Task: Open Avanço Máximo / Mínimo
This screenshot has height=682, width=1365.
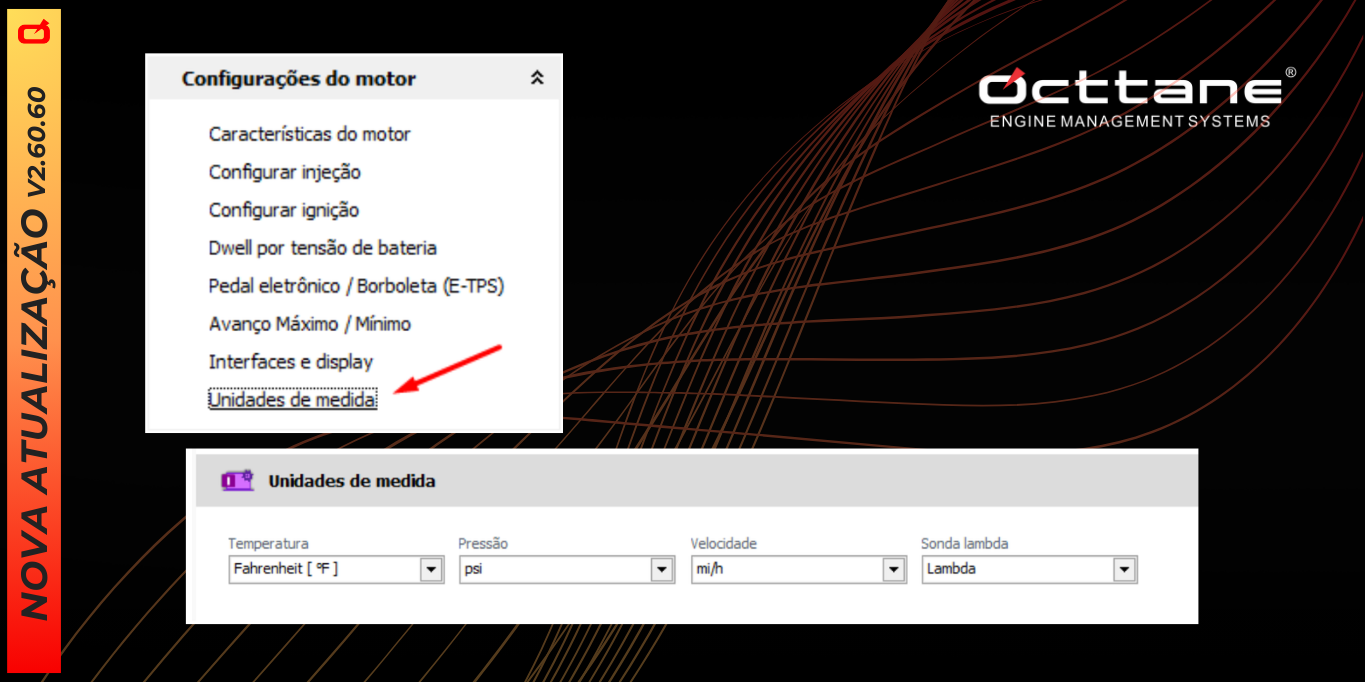Action: [x=310, y=324]
